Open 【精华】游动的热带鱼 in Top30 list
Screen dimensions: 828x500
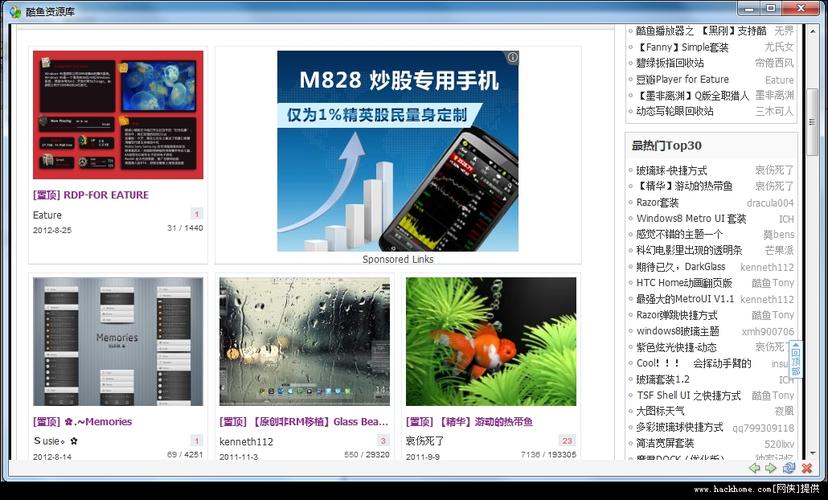point(684,186)
